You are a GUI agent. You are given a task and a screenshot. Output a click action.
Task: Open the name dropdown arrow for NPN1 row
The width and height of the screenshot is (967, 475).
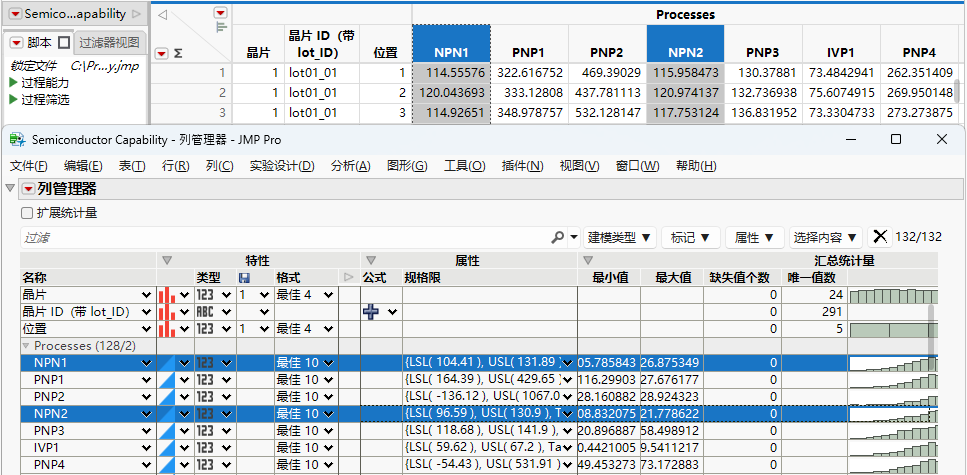(x=146, y=363)
